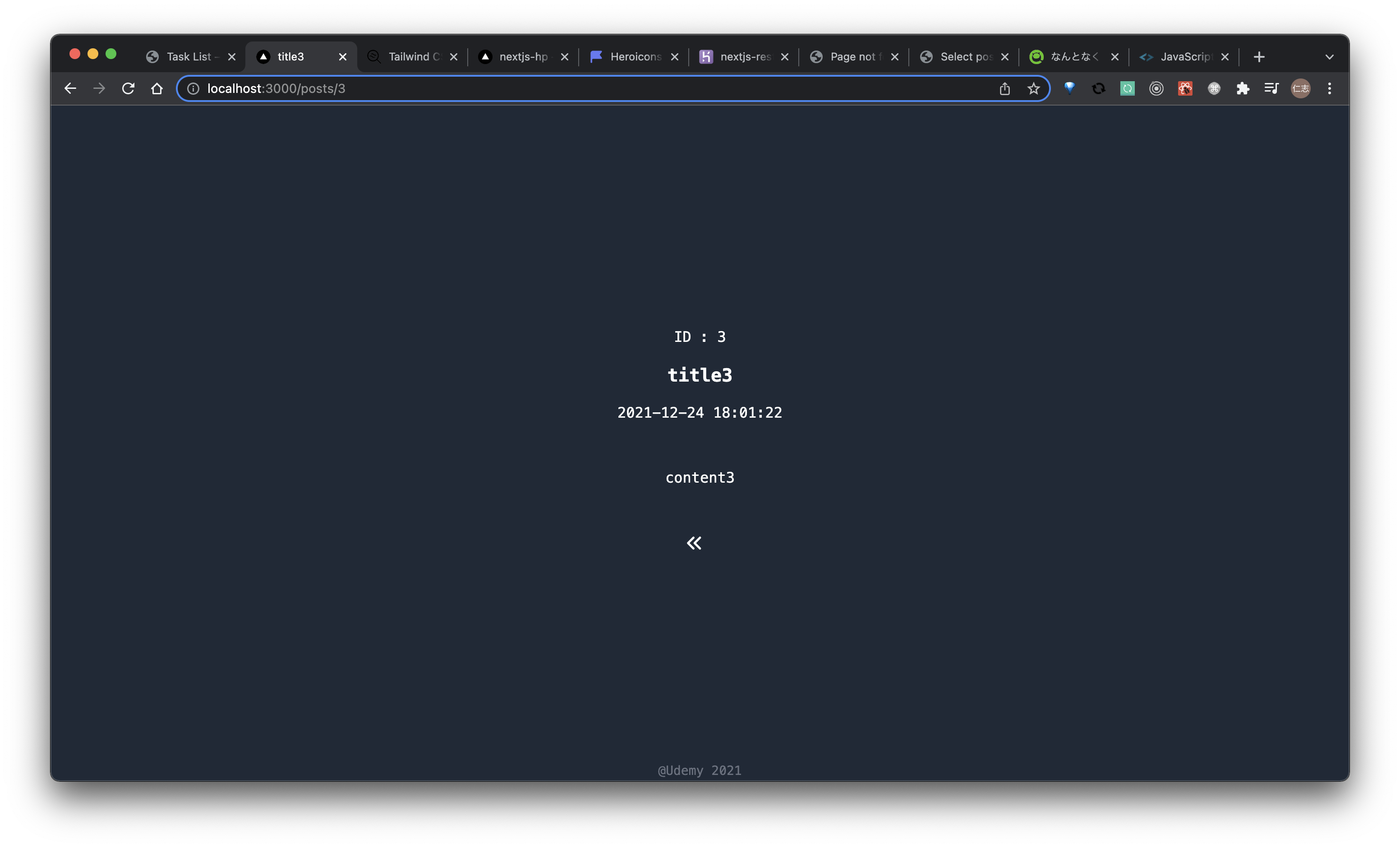Image resolution: width=1400 pixels, height=848 pixels.
Task: Click the home icon in the toolbar
Action: pyautogui.click(x=157, y=89)
